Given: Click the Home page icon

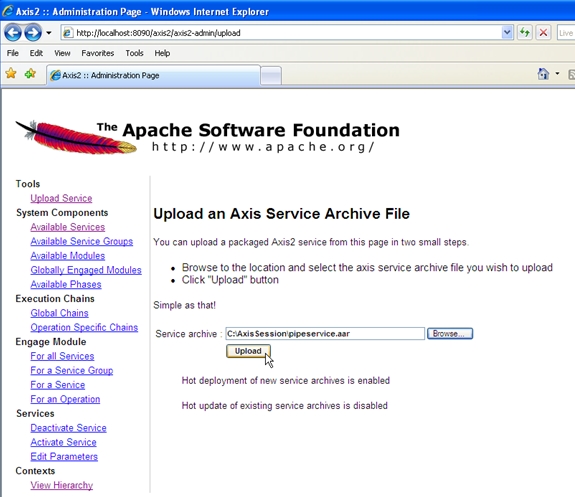Looking at the screenshot, I should tap(543, 74).
